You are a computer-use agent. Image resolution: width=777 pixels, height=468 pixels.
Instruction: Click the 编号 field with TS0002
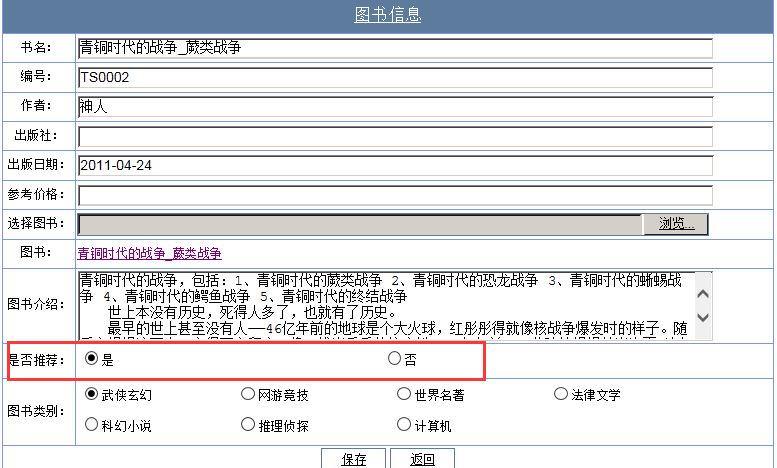click(395, 77)
